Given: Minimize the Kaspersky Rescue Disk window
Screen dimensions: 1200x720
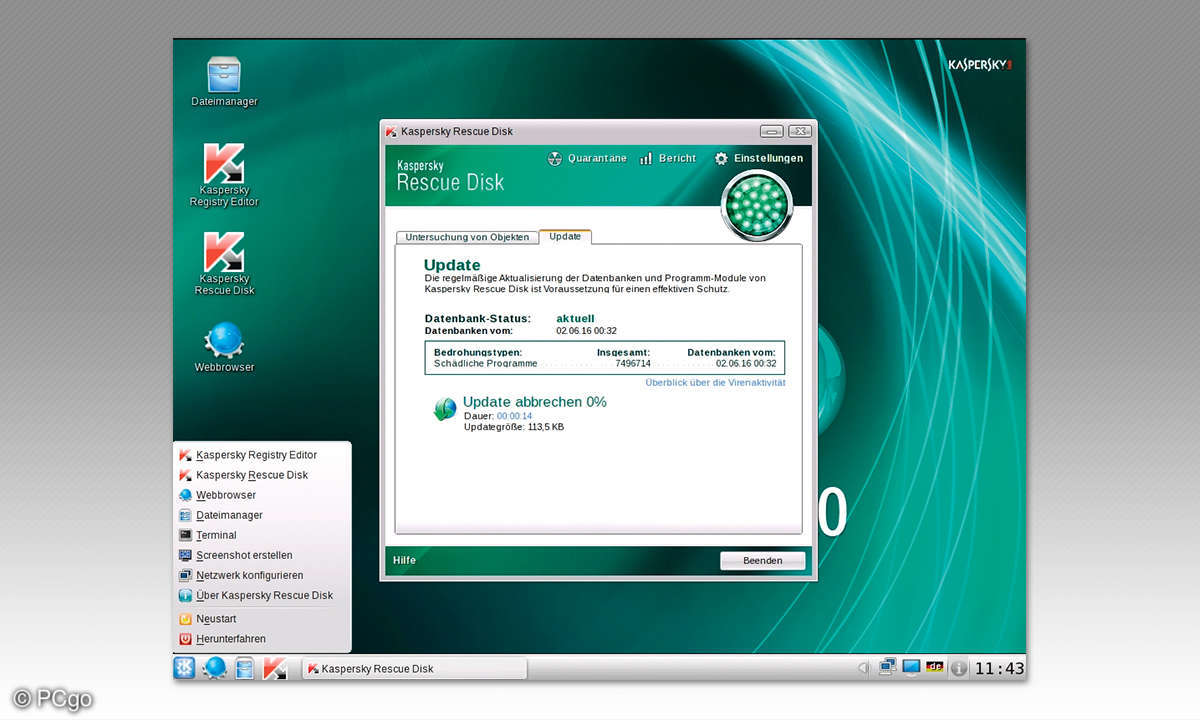Looking at the screenshot, I should coord(771,131).
